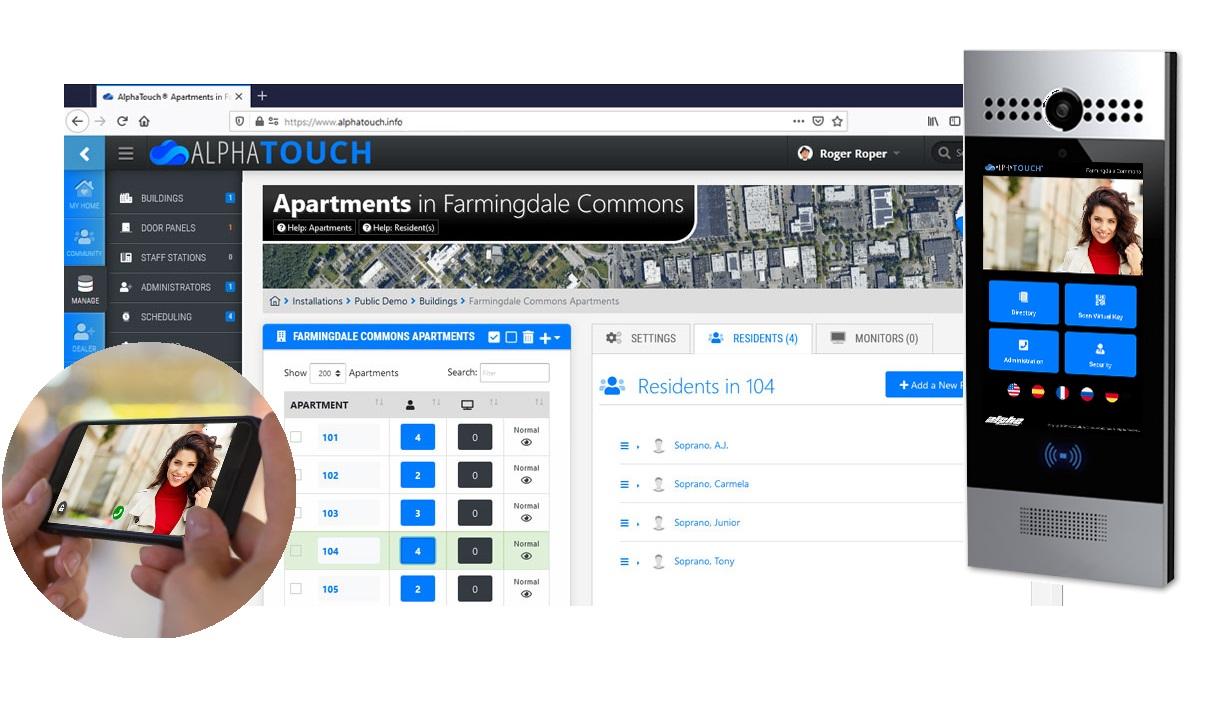Tap Administration on the door panel
Screen dimensions: 1220x704
point(1023,351)
